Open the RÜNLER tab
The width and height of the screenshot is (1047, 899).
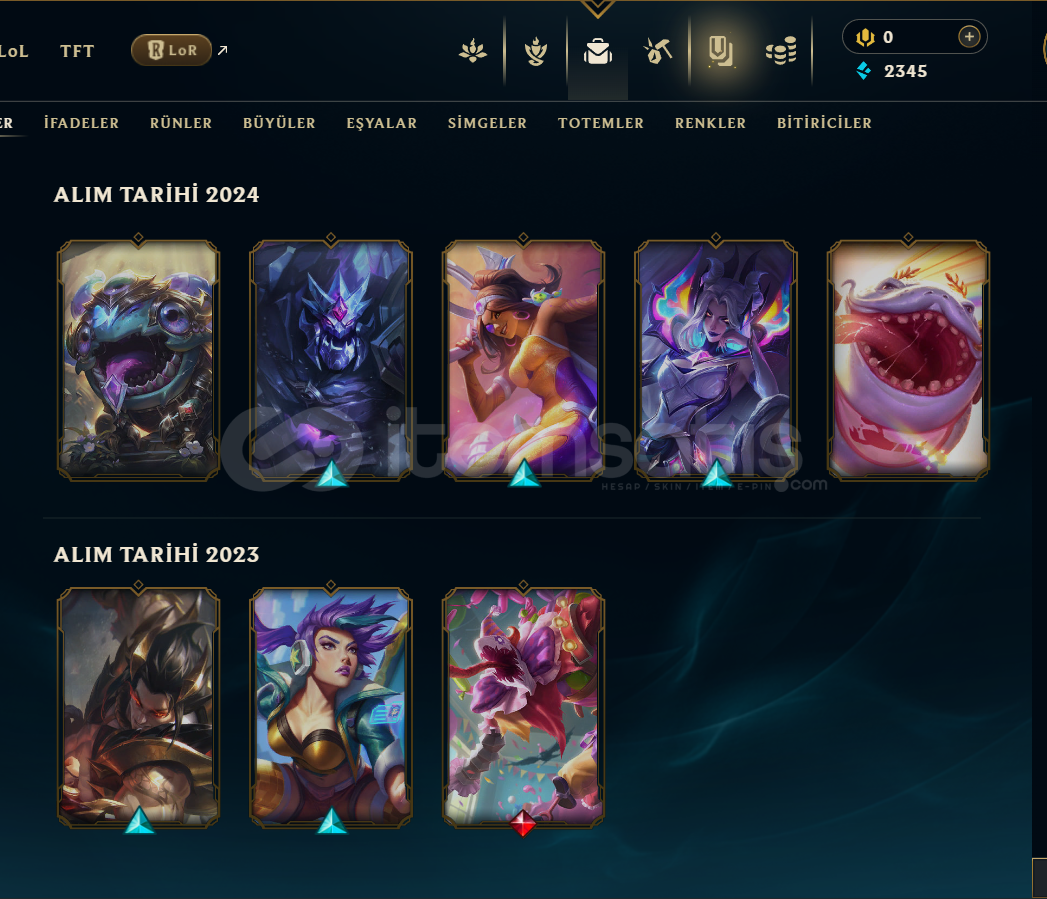click(x=181, y=123)
